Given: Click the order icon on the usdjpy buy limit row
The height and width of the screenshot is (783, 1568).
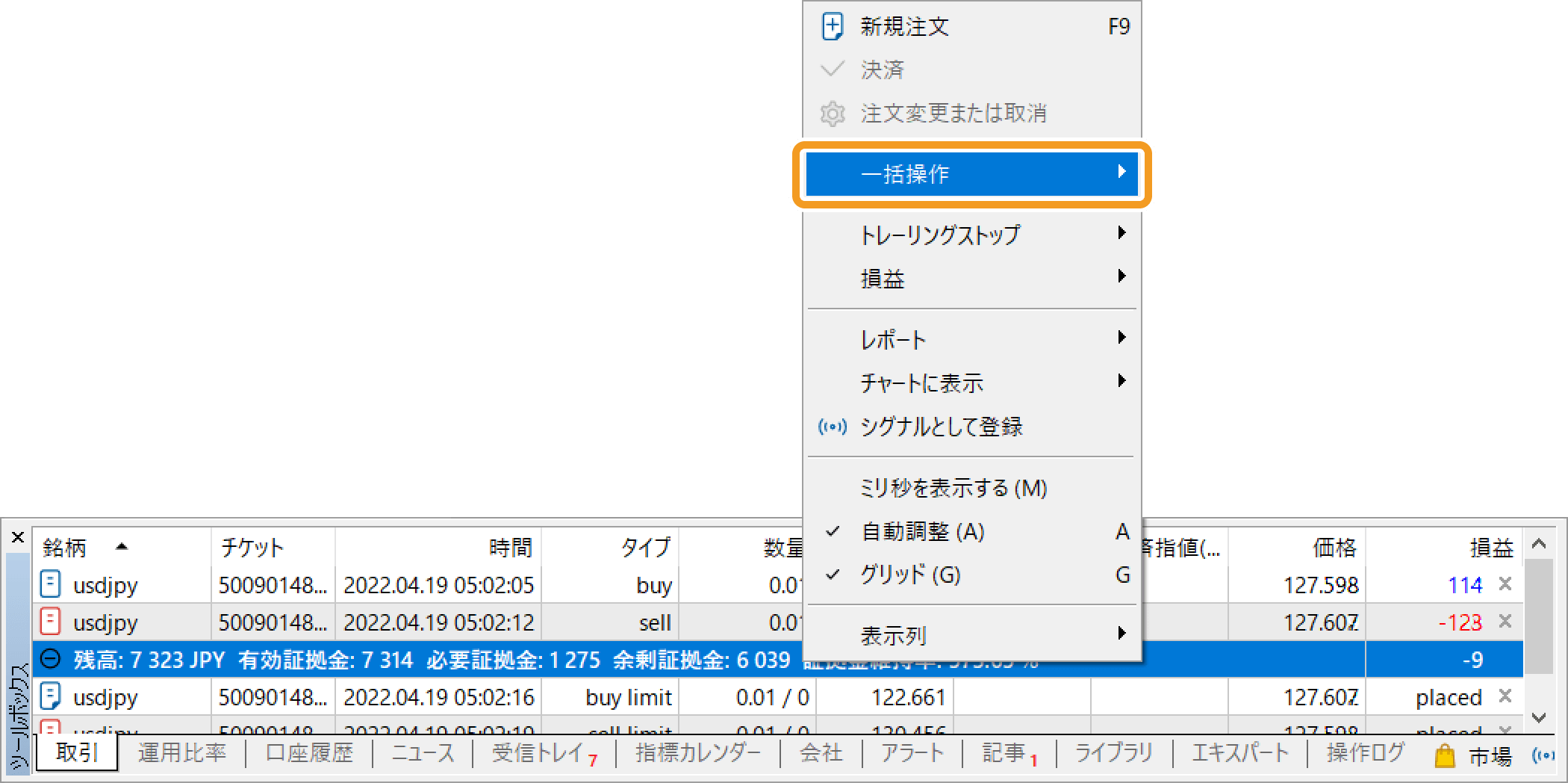Looking at the screenshot, I should click(x=50, y=696).
